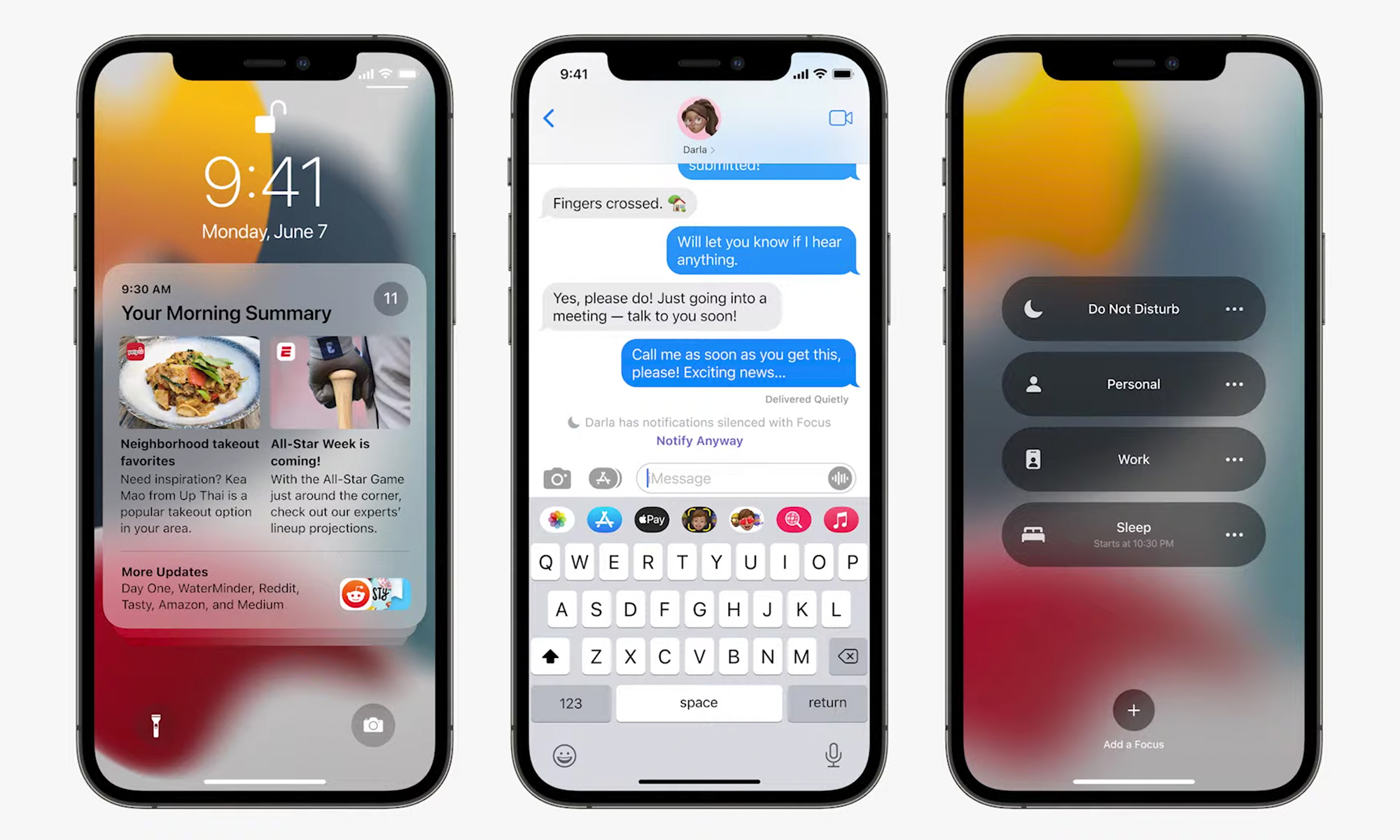Open the Photos app icon in iMessage
1400x840 pixels.
[x=556, y=519]
